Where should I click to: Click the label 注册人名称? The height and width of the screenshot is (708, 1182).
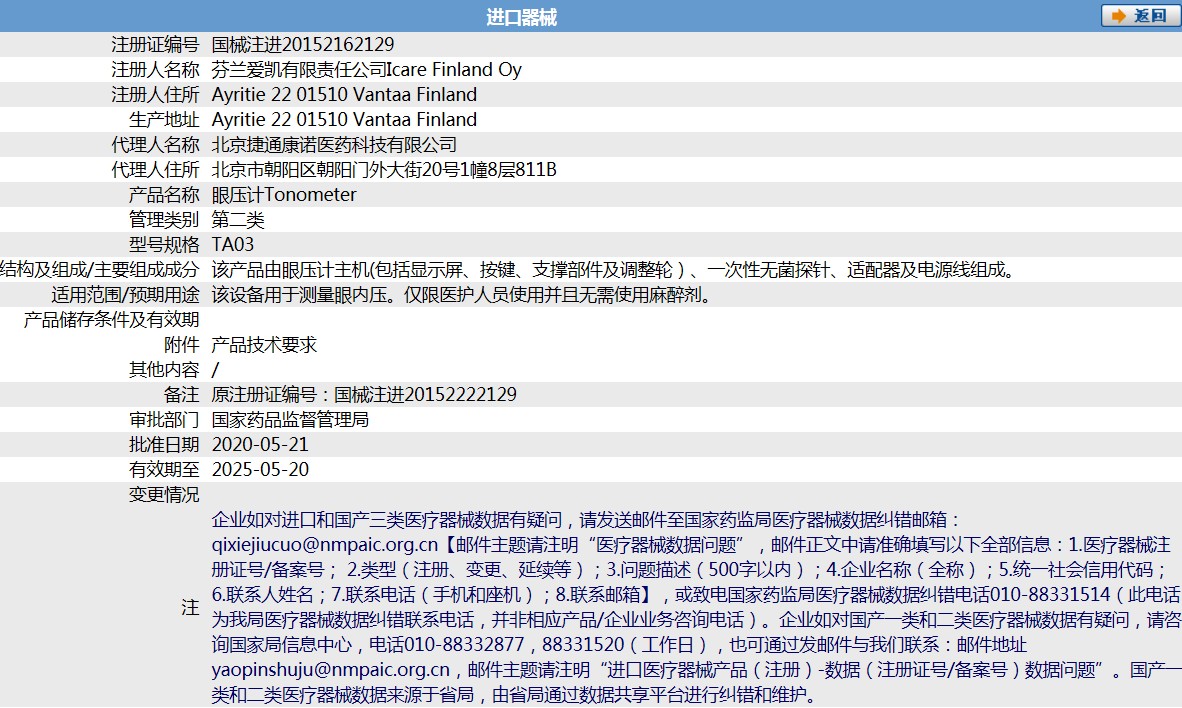tap(155, 69)
